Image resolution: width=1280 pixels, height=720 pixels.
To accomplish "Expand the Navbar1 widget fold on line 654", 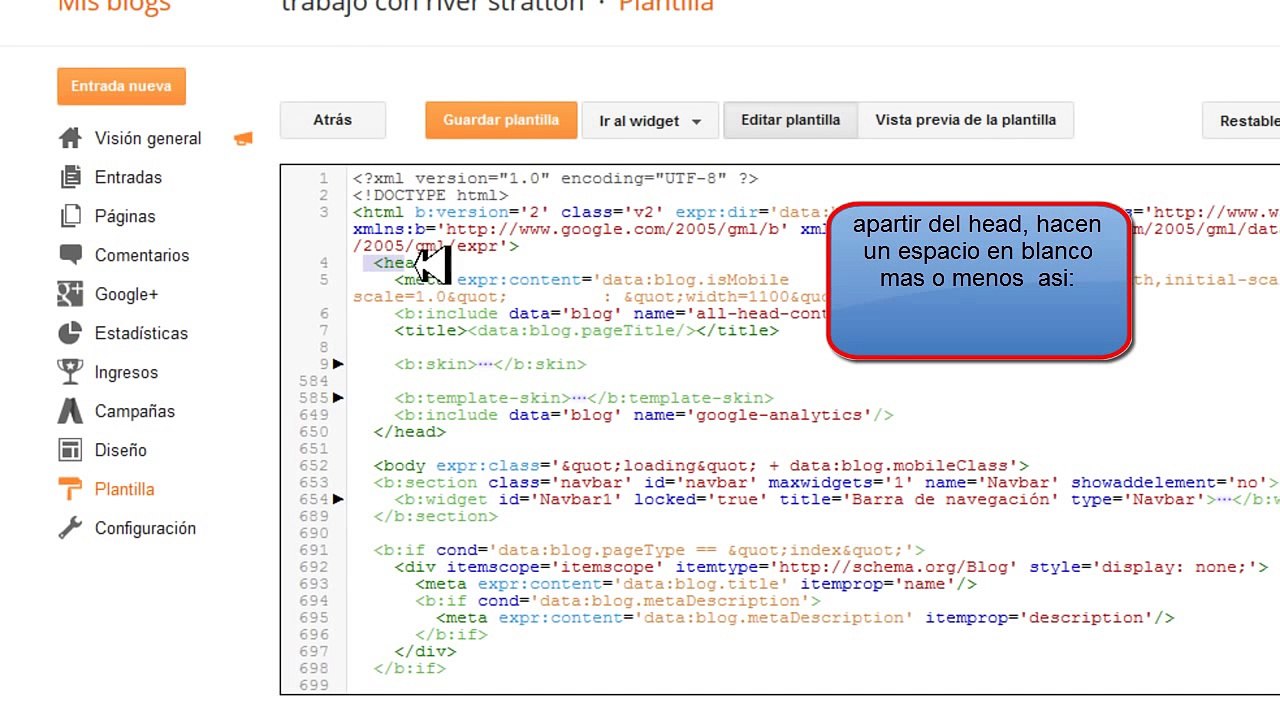I will (338, 499).
